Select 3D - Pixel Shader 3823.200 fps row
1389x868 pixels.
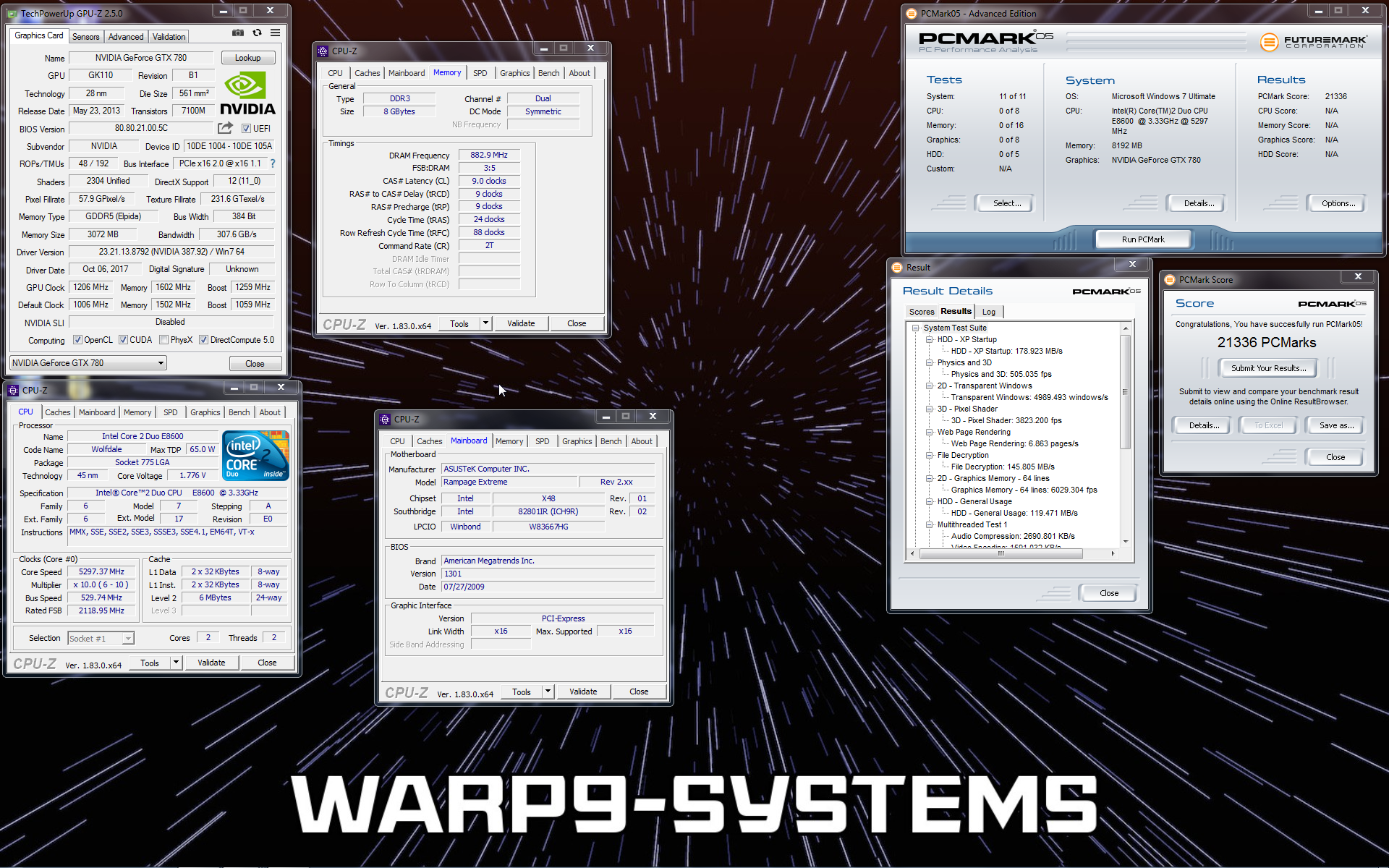[x=1006, y=420]
